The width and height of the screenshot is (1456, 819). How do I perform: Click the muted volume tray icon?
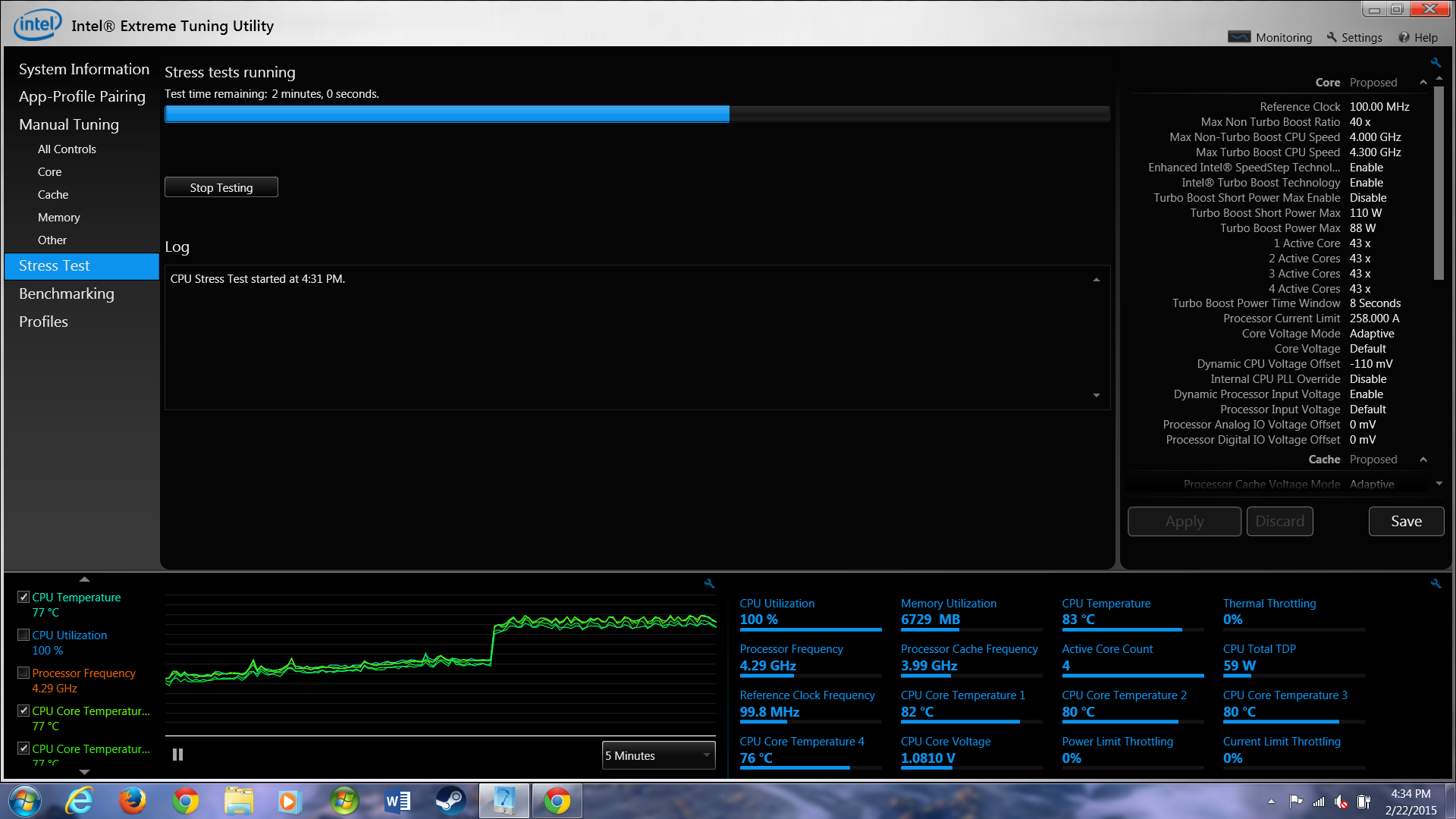click(1341, 801)
